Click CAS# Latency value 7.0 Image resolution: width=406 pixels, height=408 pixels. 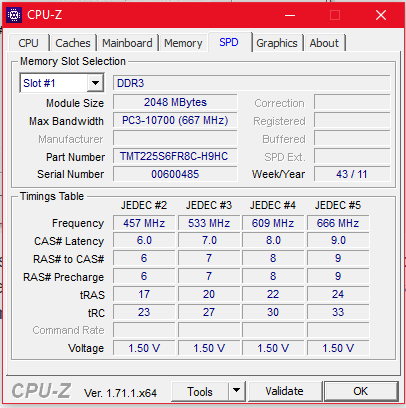(x=209, y=240)
